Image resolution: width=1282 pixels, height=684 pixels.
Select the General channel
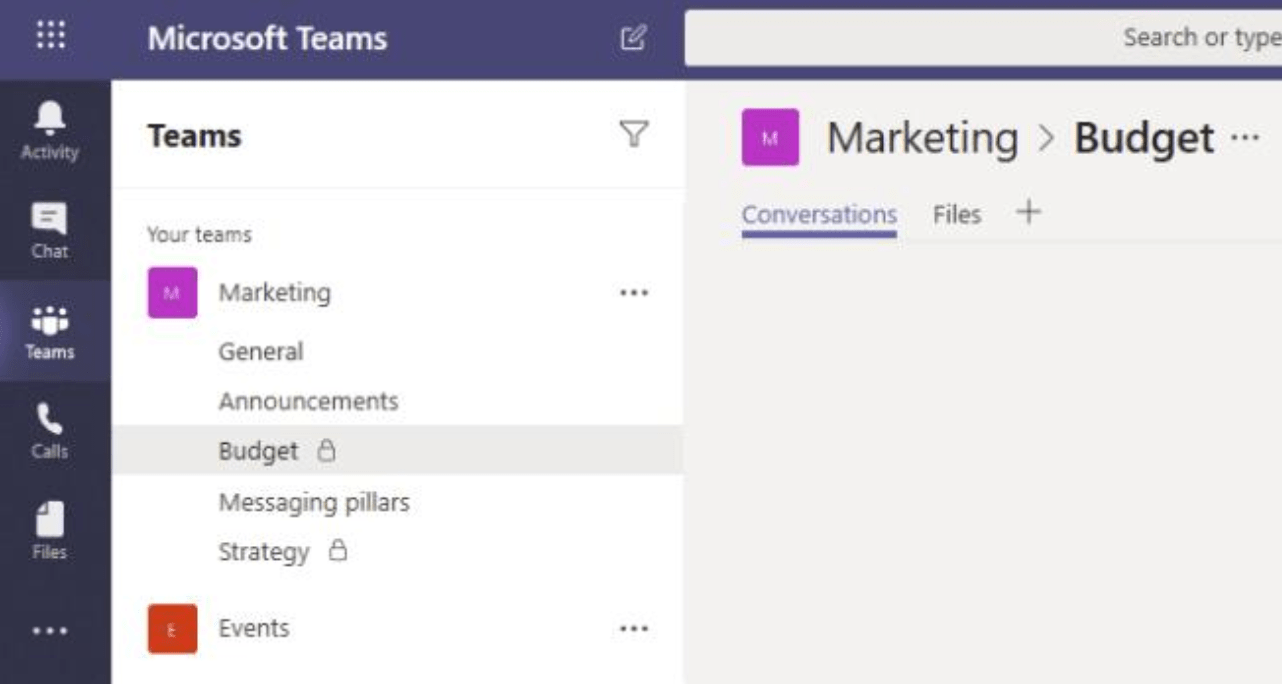pyautogui.click(x=261, y=352)
